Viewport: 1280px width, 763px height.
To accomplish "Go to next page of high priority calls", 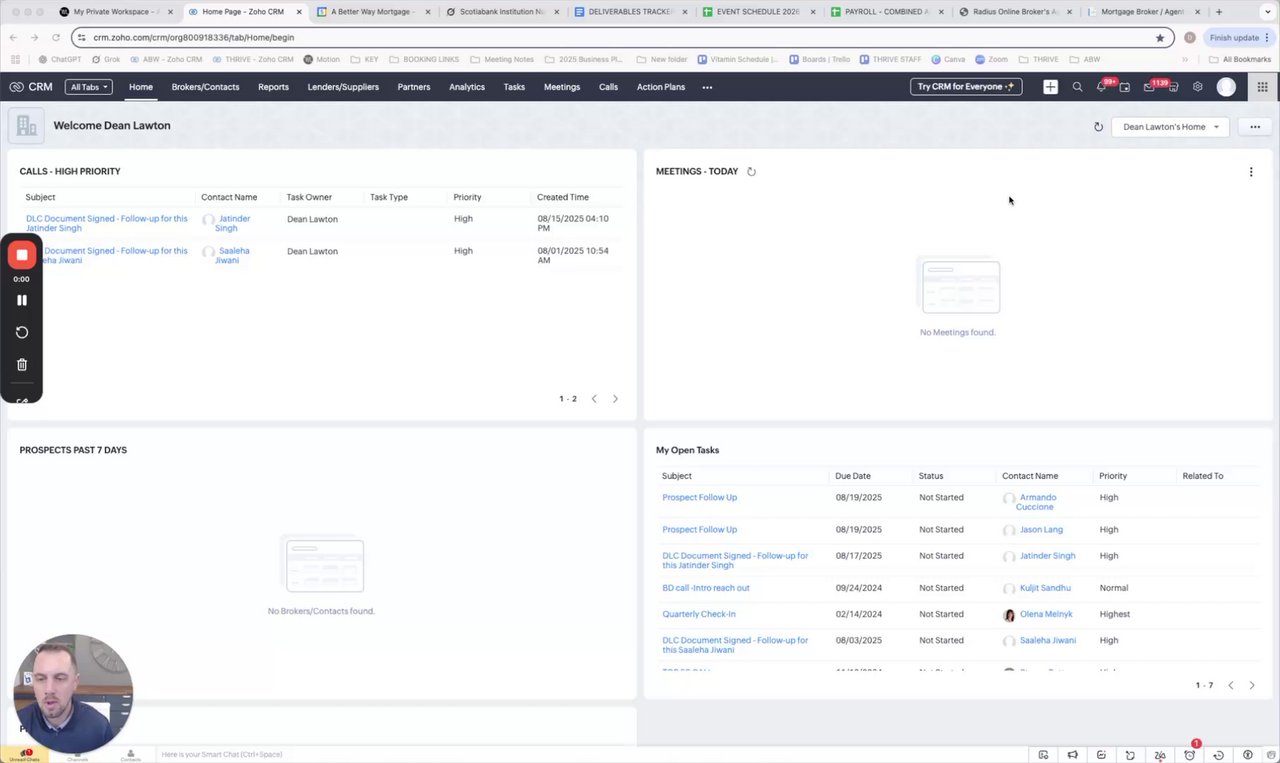I will click(x=615, y=399).
